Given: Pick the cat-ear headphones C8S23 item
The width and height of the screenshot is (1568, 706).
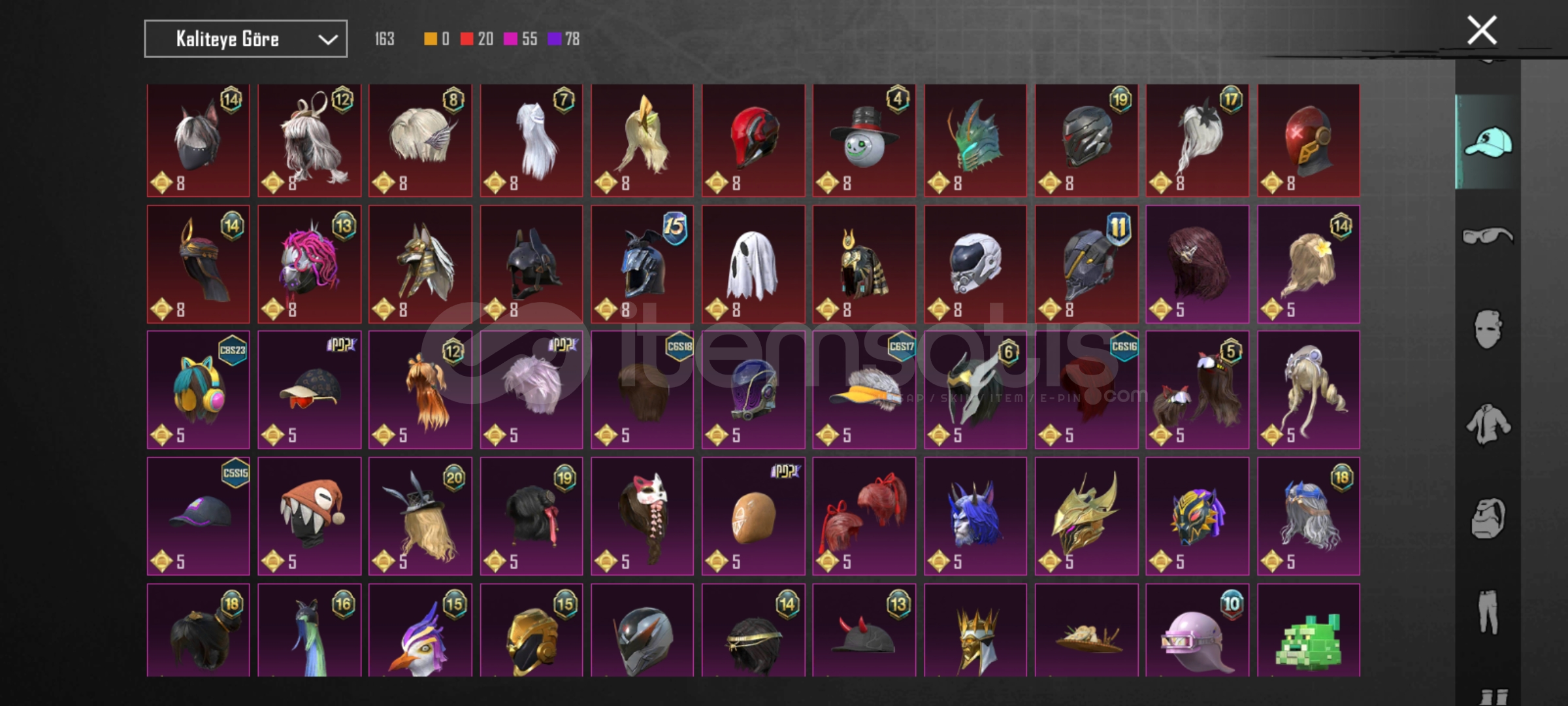Looking at the screenshot, I should click(x=199, y=390).
